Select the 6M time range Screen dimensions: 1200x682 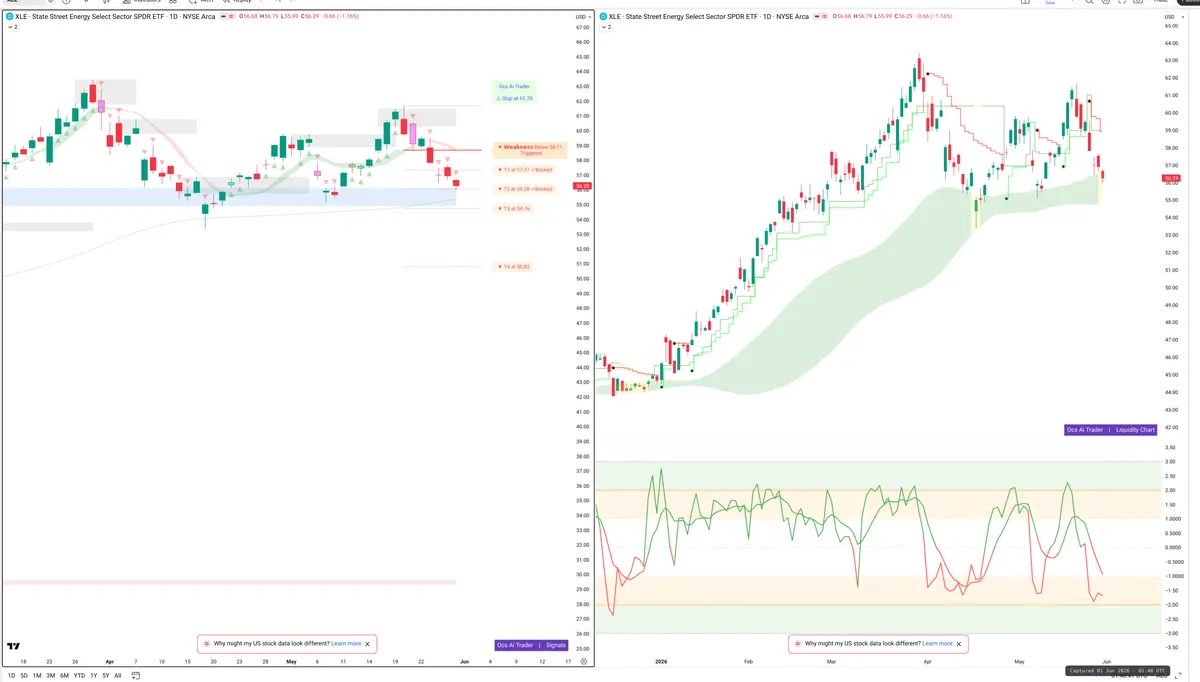click(64, 676)
